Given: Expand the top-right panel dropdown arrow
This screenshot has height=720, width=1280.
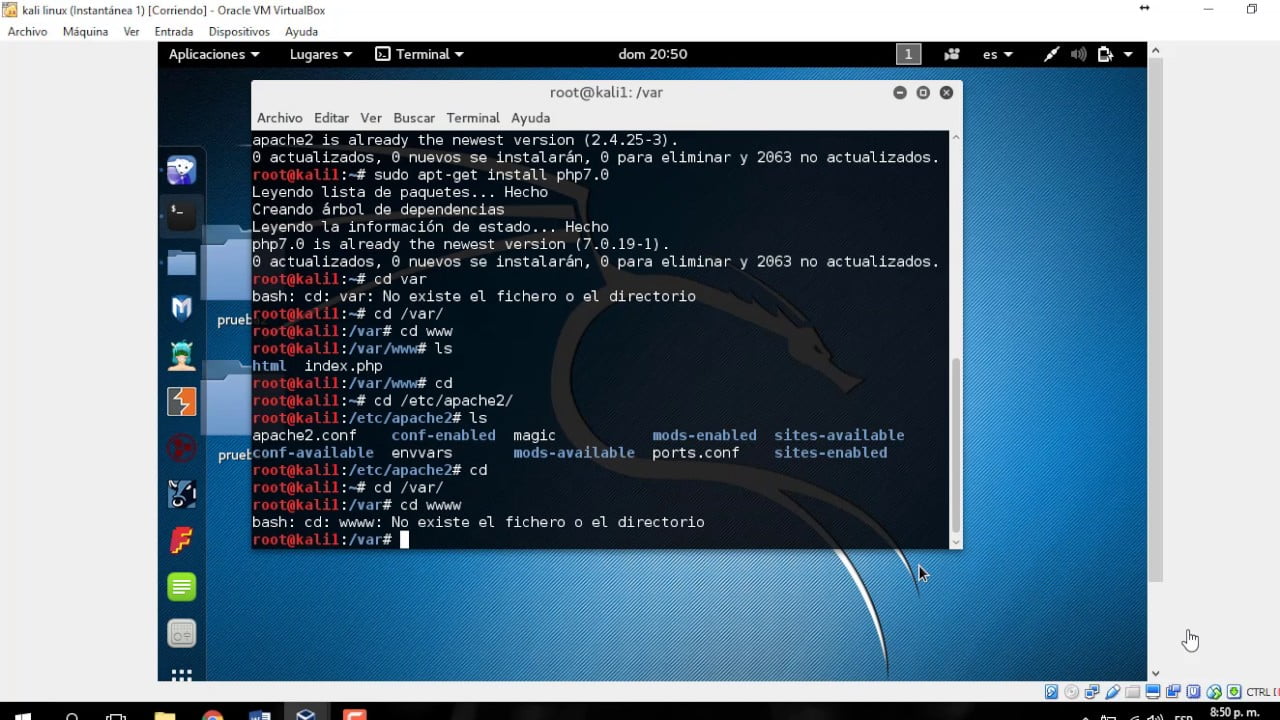Looking at the screenshot, I should tap(1127, 54).
